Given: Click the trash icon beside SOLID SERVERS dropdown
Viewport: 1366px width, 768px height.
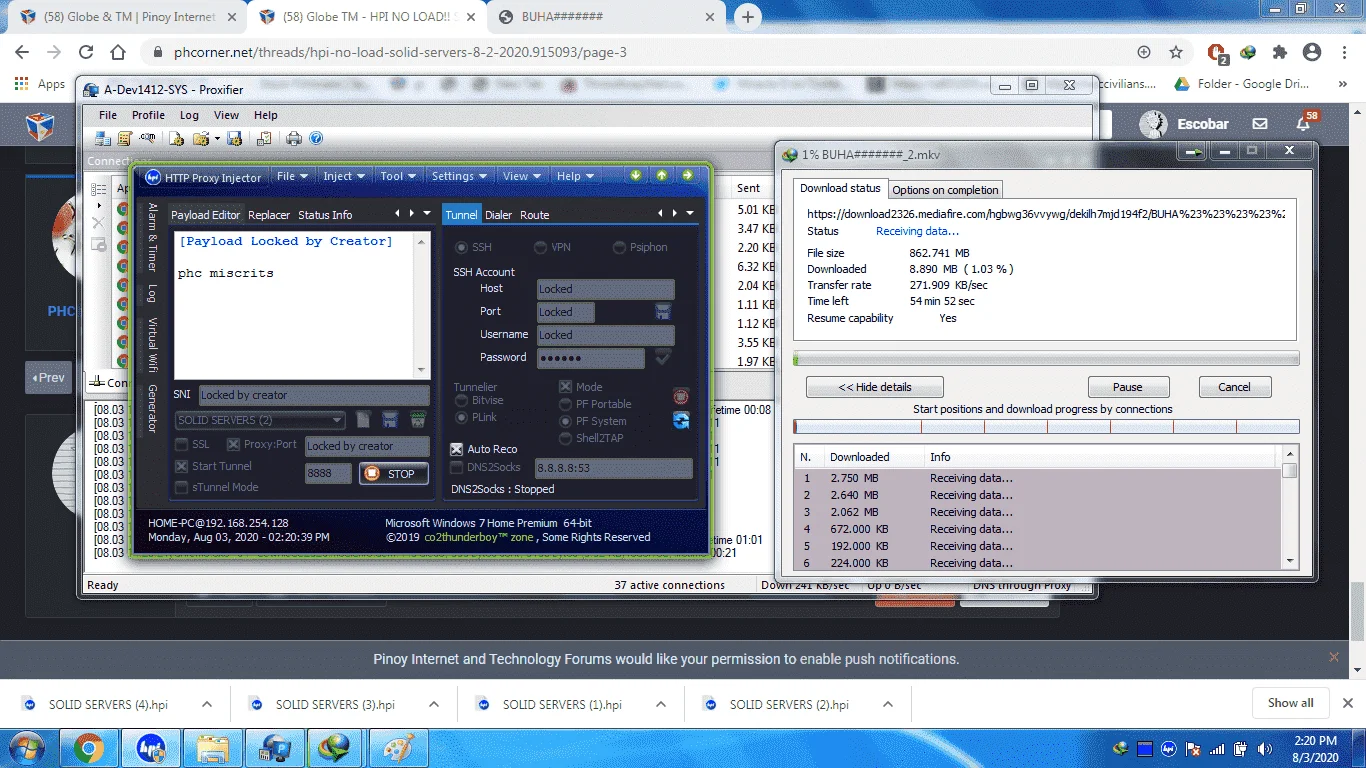Looking at the screenshot, I should pos(418,420).
